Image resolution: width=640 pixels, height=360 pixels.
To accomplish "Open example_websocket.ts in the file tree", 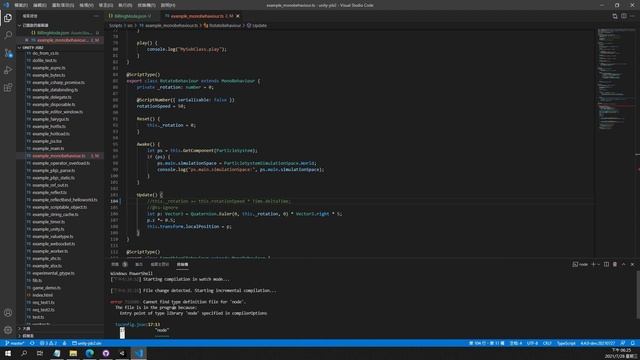I will [x=53, y=244].
